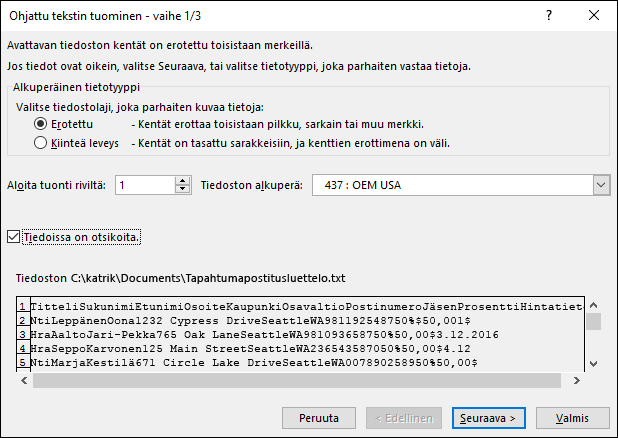Click preview horizontal scrollbar right arrow
618x438 pixels.
click(x=577, y=380)
